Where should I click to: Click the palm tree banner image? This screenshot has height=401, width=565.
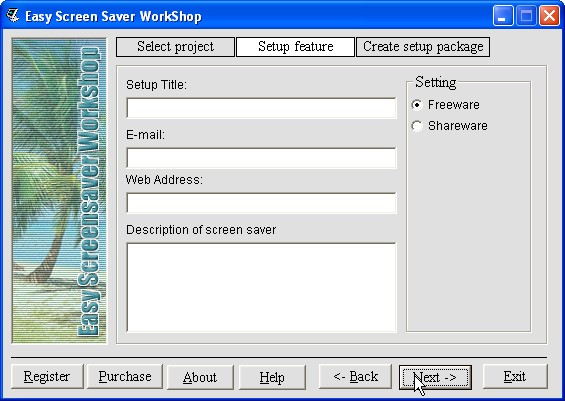59,191
